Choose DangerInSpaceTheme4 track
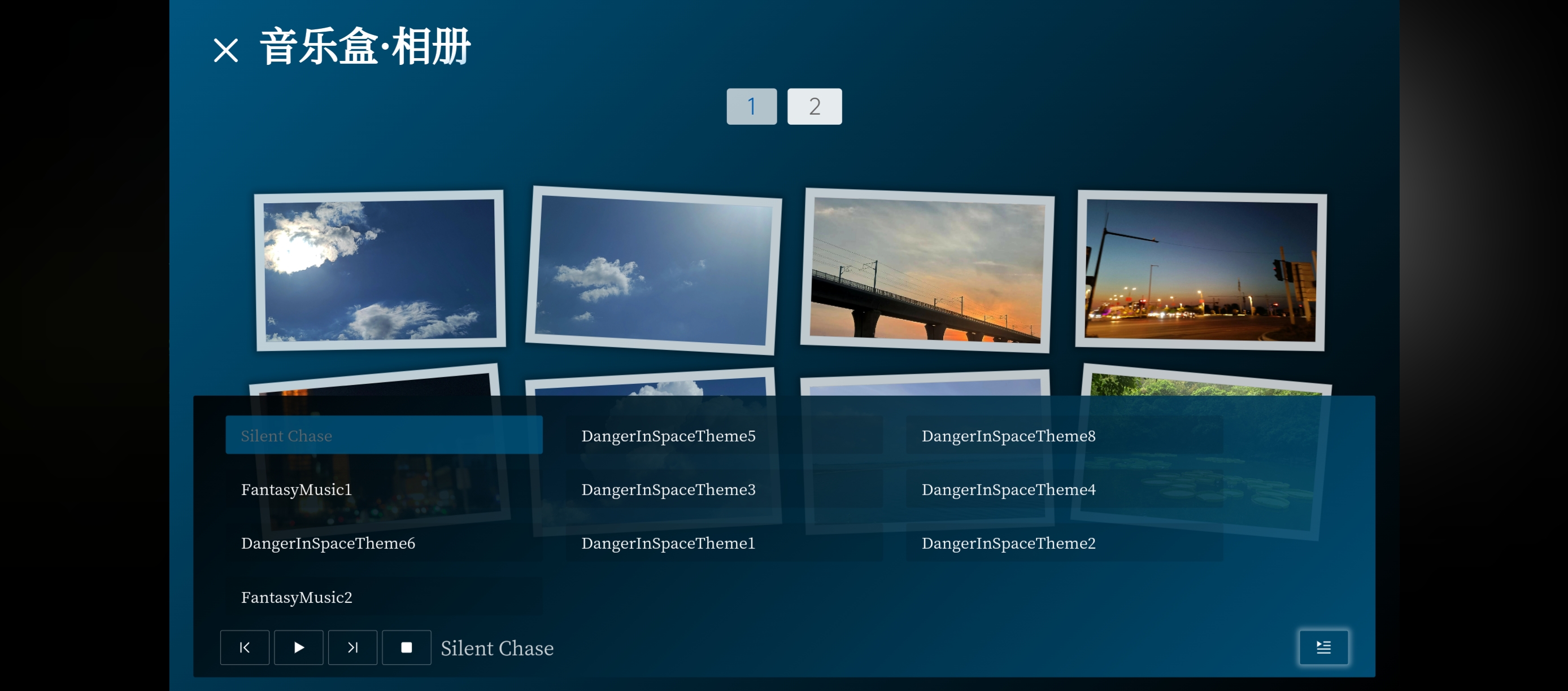The image size is (1568, 691). coord(1065,489)
